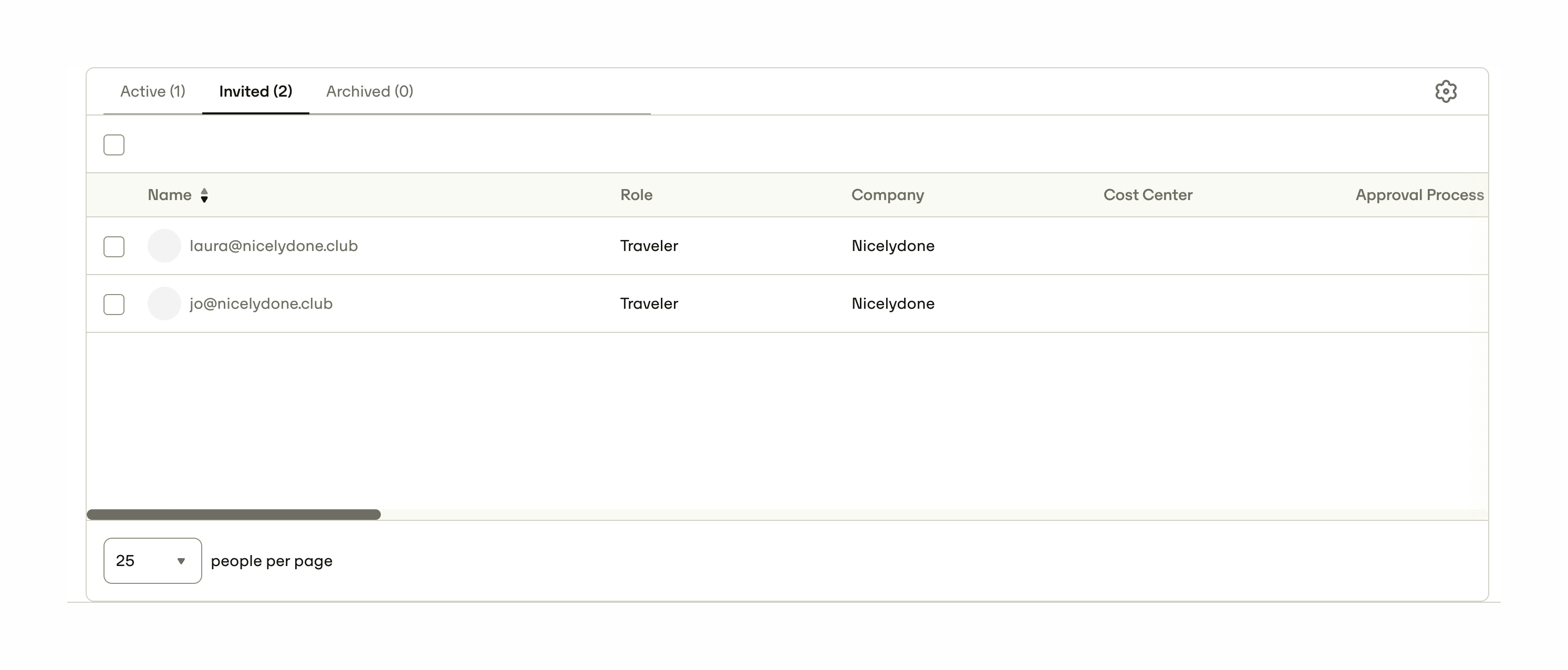This screenshot has height=670, width=1568.
Task: Open the people per page dropdown
Action: coord(152,560)
